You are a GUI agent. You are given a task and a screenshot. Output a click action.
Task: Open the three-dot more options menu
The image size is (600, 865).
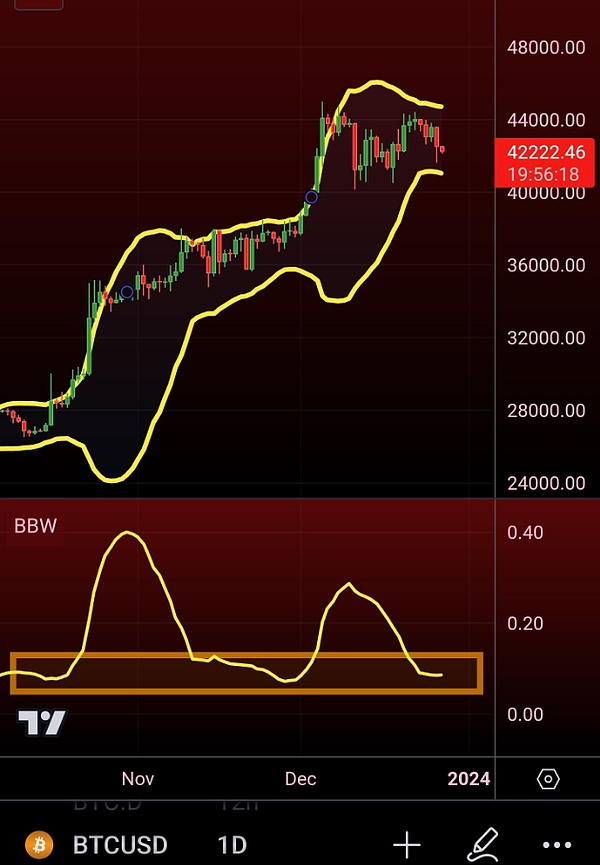[561, 846]
